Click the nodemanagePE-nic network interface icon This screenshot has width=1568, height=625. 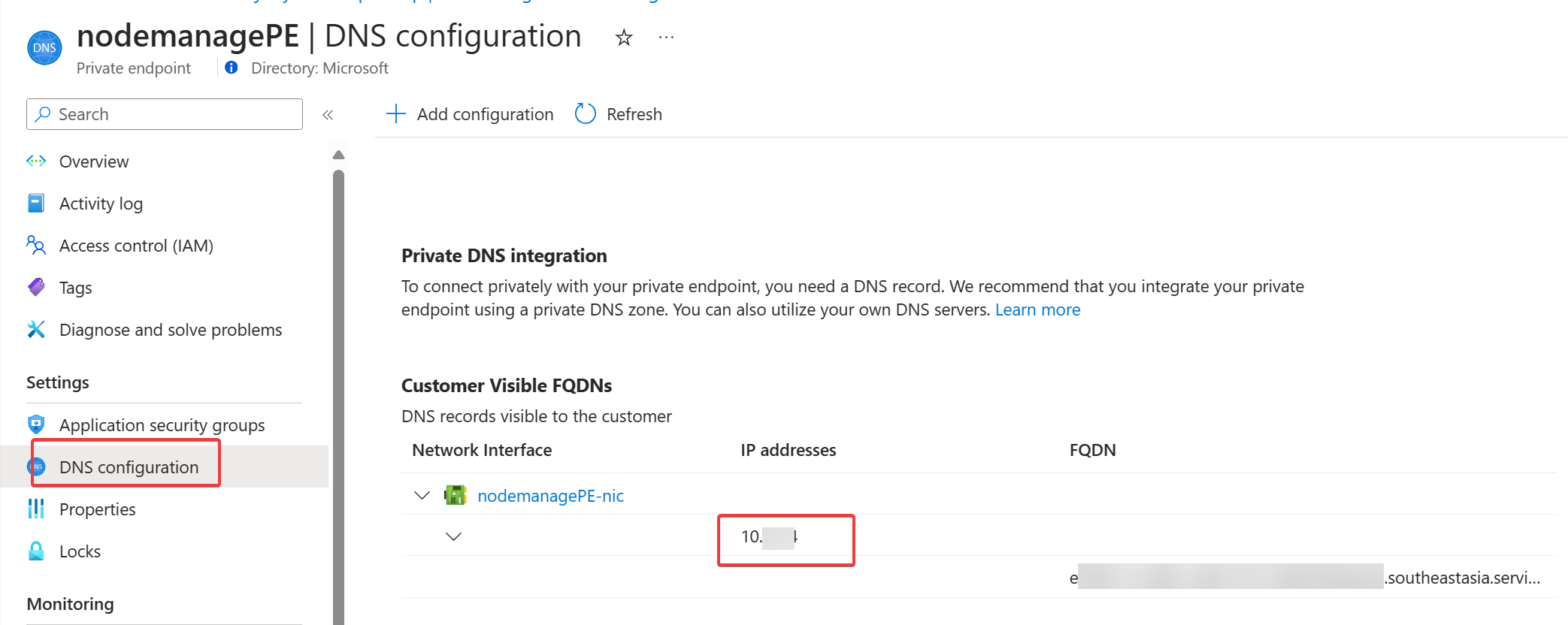click(456, 495)
